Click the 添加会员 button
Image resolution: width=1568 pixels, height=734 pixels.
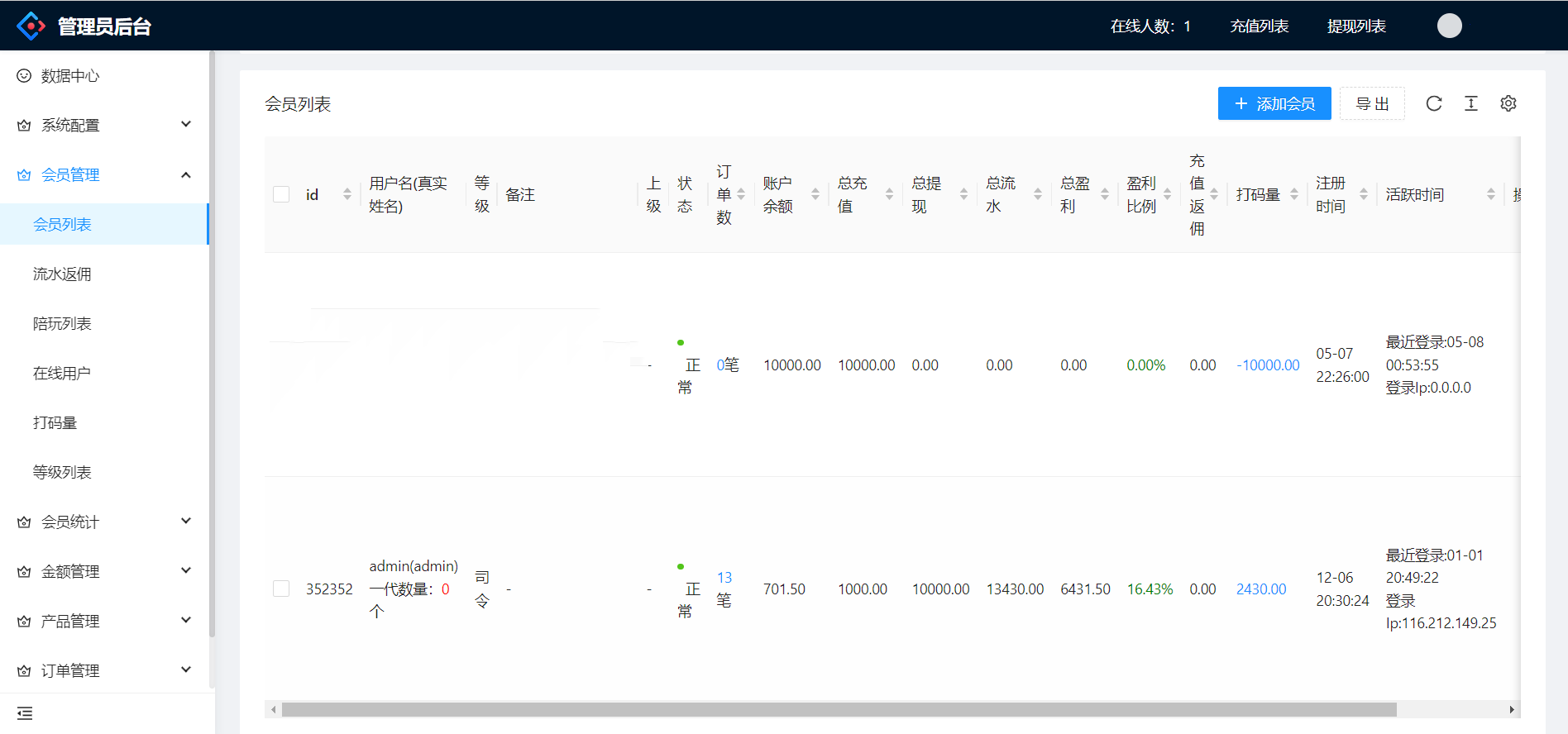[x=1274, y=103]
